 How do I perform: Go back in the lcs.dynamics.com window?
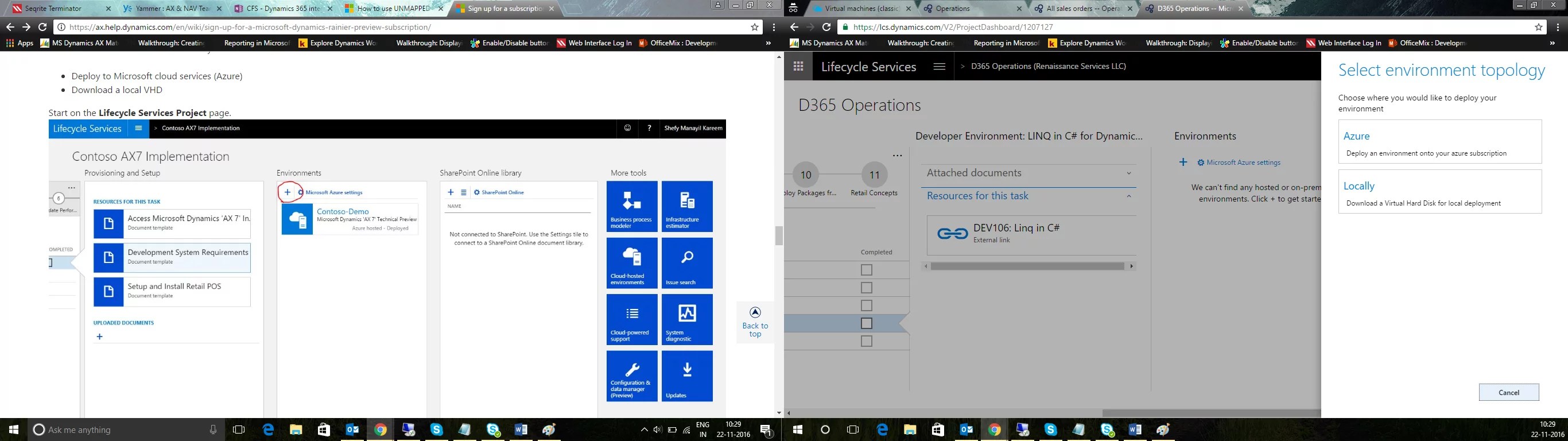[x=794, y=27]
